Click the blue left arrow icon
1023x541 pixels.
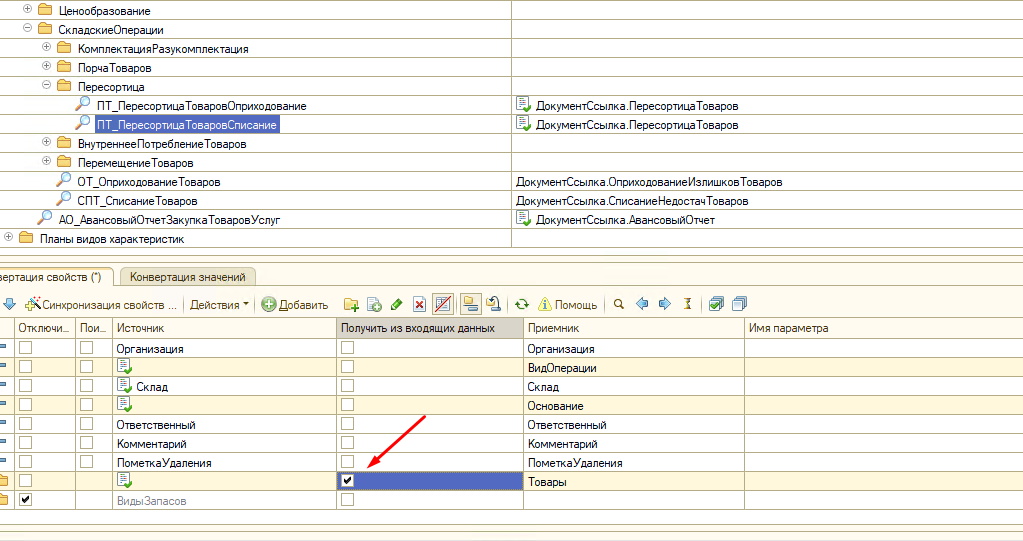point(642,305)
